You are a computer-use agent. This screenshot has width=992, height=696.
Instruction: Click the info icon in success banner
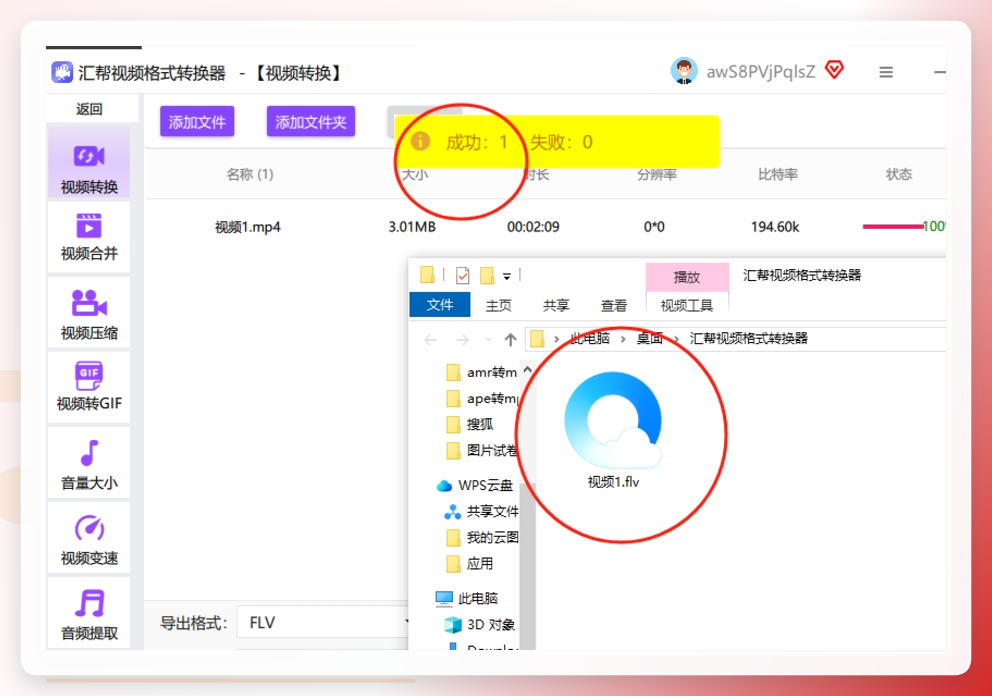(420, 141)
